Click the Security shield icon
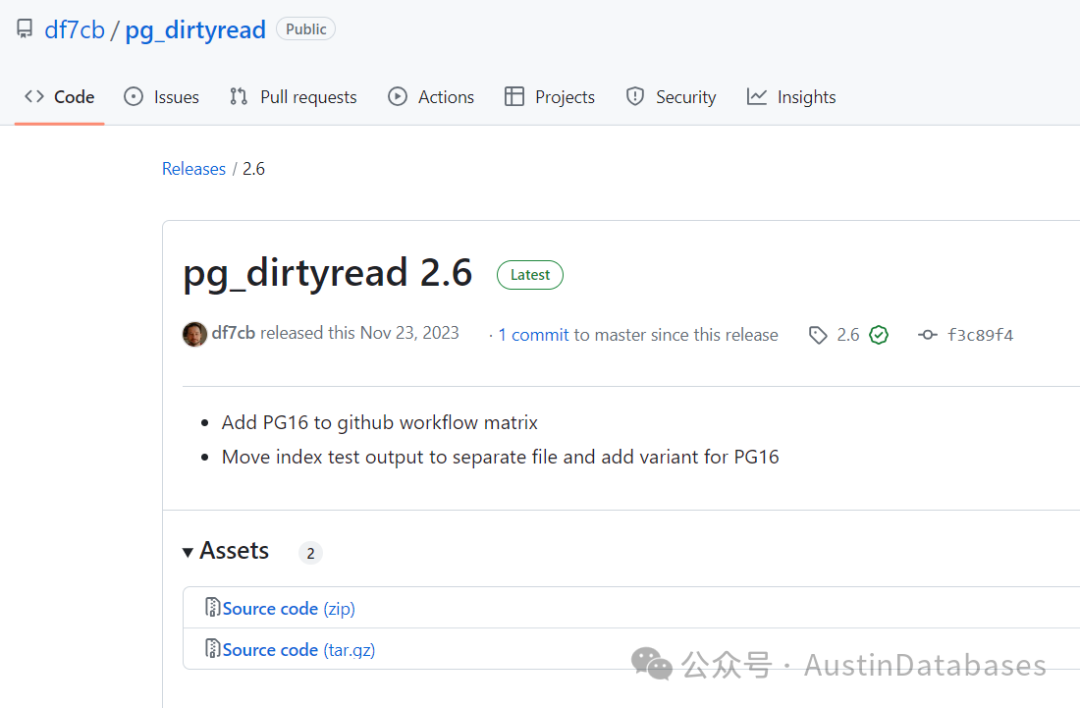This screenshot has height=708, width=1080. point(635,96)
